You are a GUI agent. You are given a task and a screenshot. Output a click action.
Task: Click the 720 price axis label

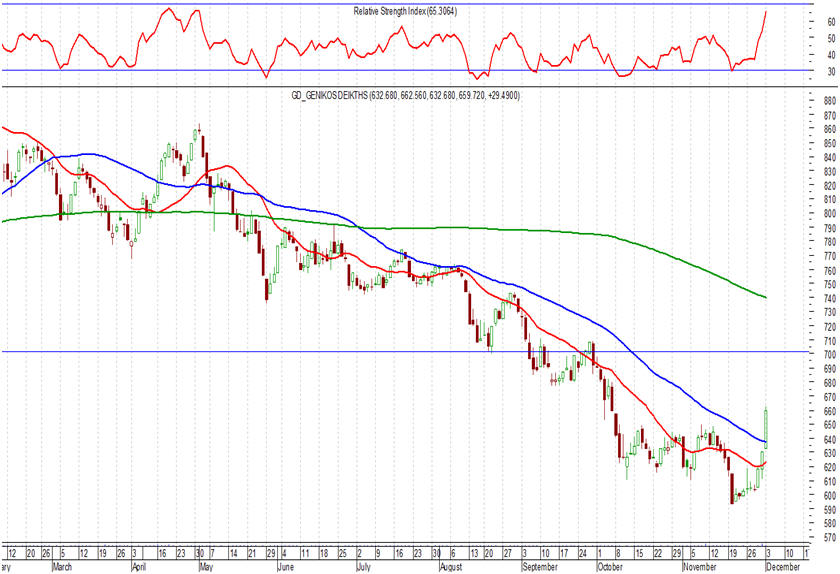[x=830, y=327]
